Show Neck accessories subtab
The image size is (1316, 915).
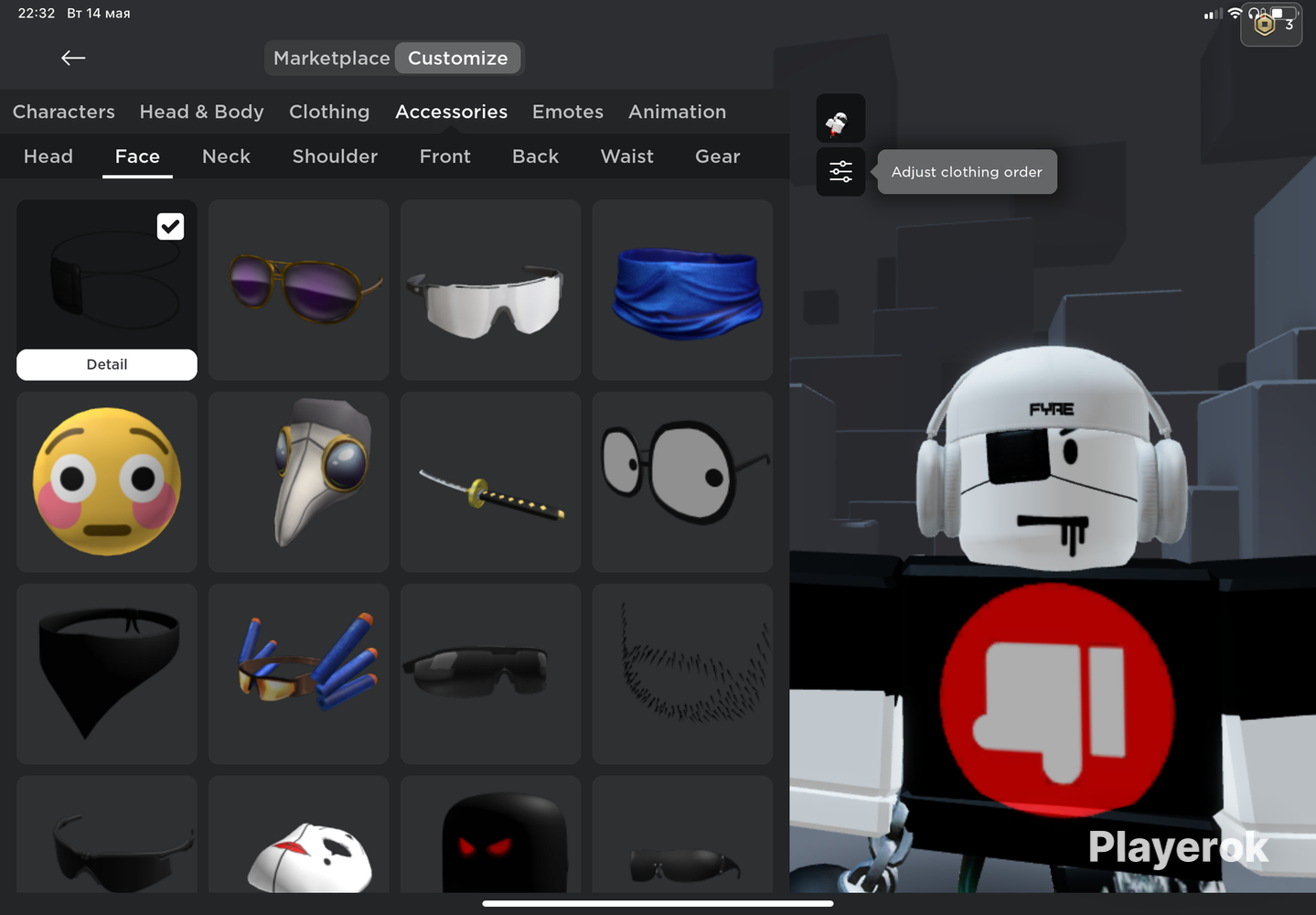coord(226,156)
